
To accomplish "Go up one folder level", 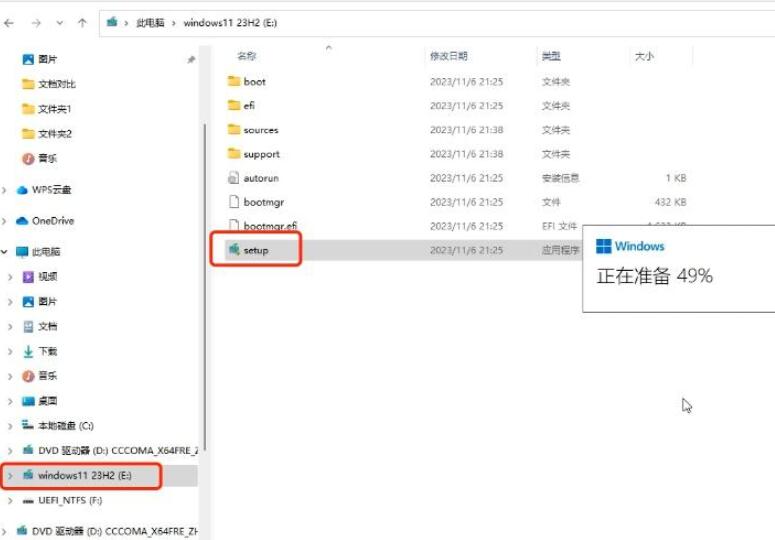I will (x=83, y=23).
